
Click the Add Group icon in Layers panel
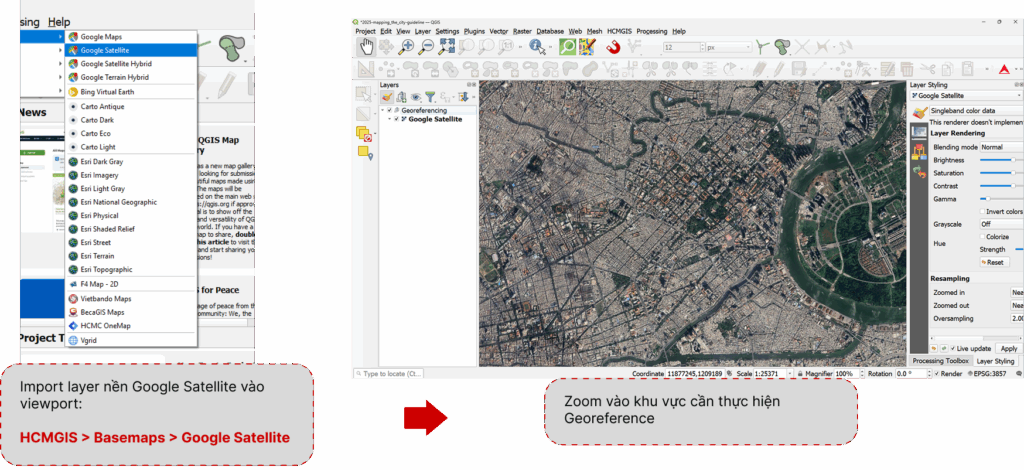point(402,97)
